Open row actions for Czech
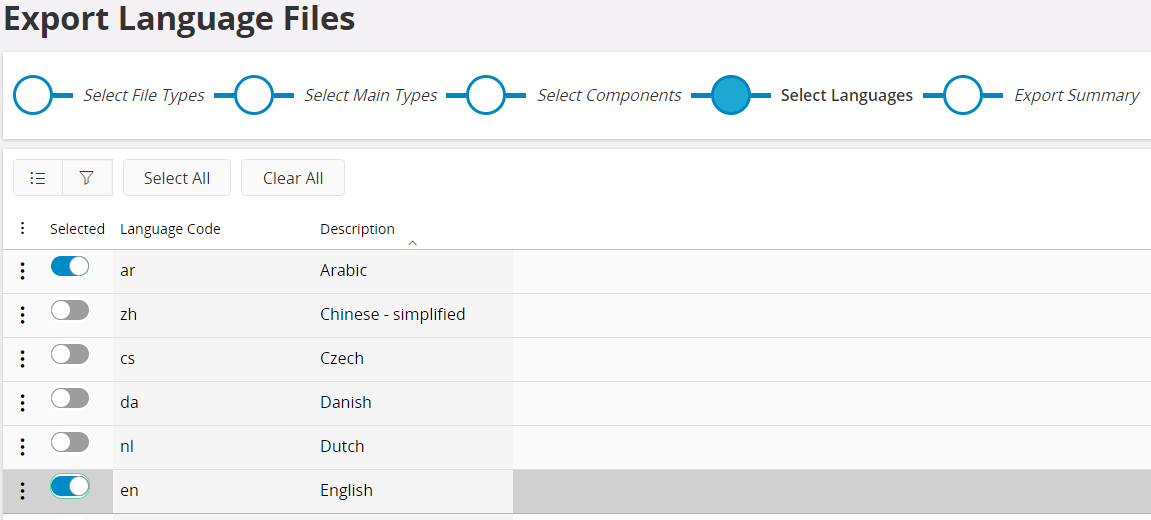1151x520 pixels. (x=23, y=359)
